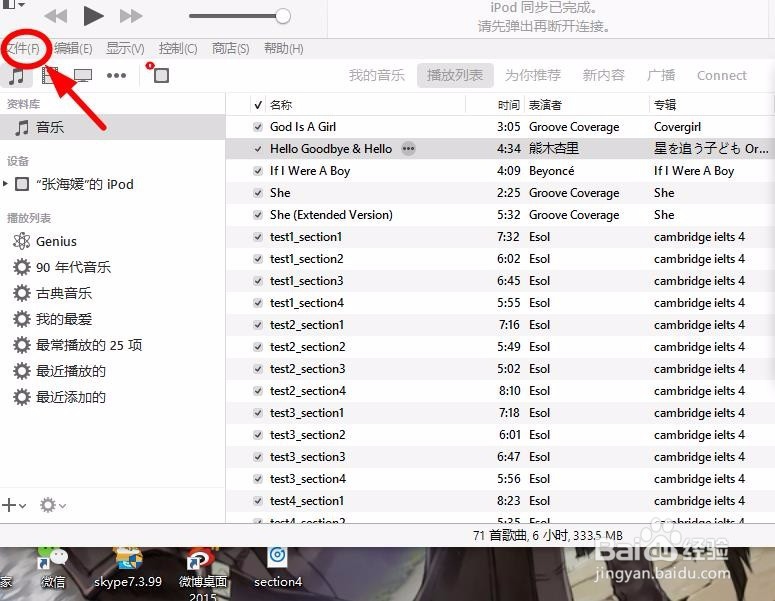This screenshot has height=601, width=775.
Task: Open the sidebar gear settings dropdown
Action: coord(52,505)
